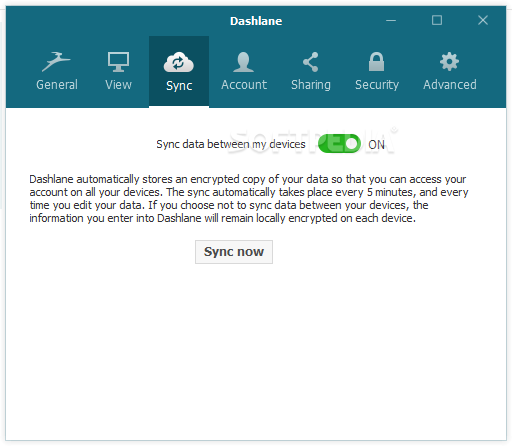Screen dimensions: 512x446
Task: Maximize the Dashlane window
Action: tap(437, 20)
